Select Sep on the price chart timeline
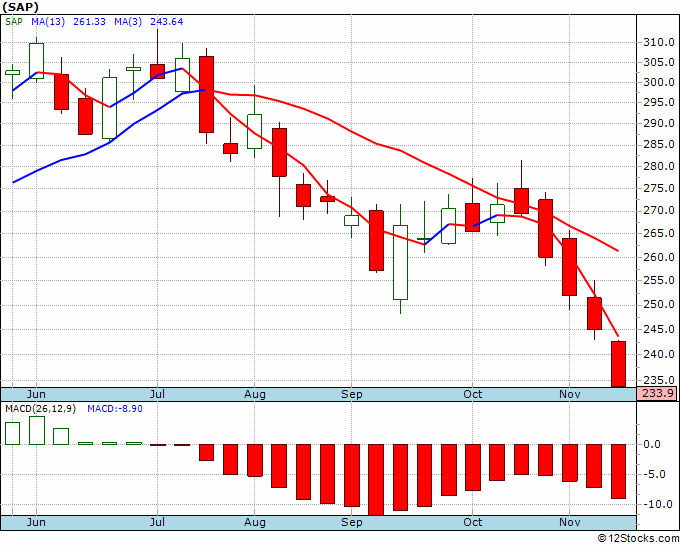The image size is (680, 546). (x=351, y=394)
